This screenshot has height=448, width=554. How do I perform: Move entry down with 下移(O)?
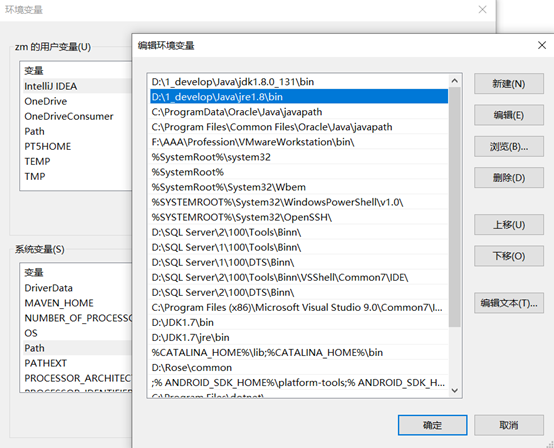tap(508, 256)
